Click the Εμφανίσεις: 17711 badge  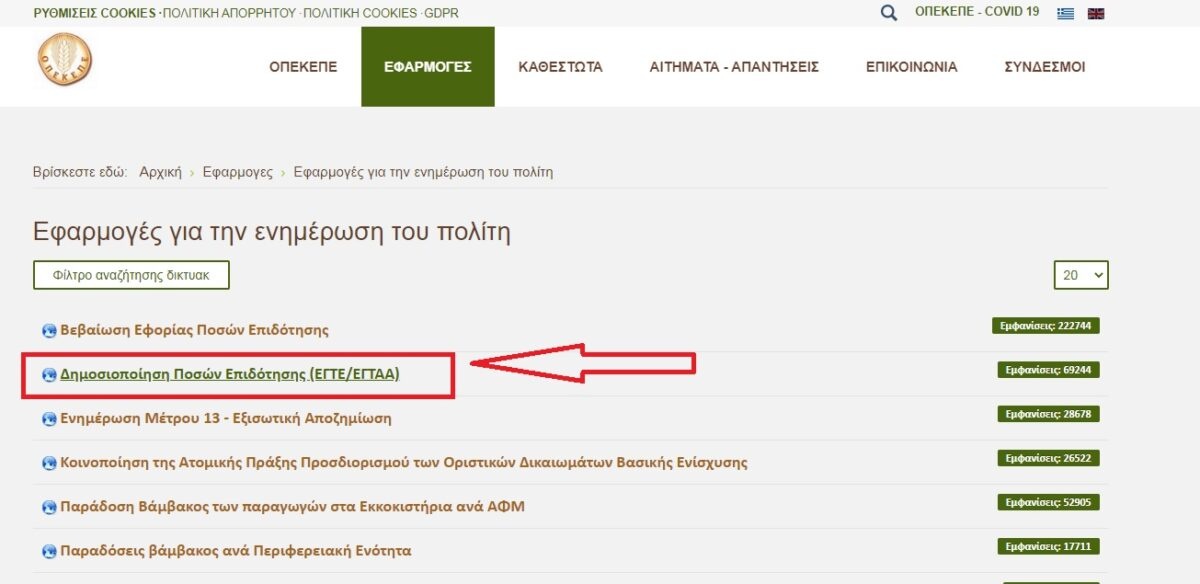pyautogui.click(x=1048, y=546)
